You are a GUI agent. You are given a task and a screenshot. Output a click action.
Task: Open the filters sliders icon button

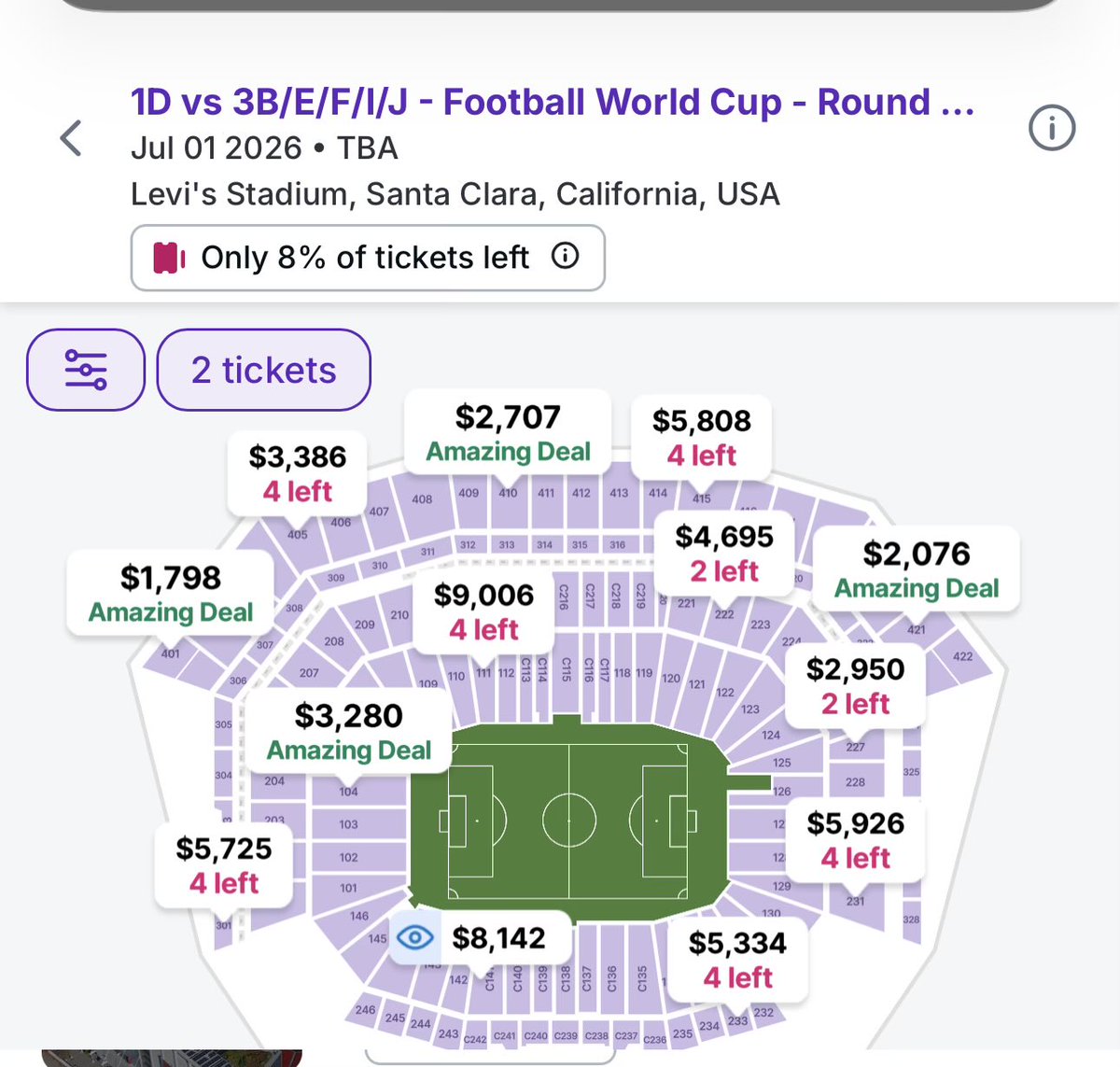[86, 370]
